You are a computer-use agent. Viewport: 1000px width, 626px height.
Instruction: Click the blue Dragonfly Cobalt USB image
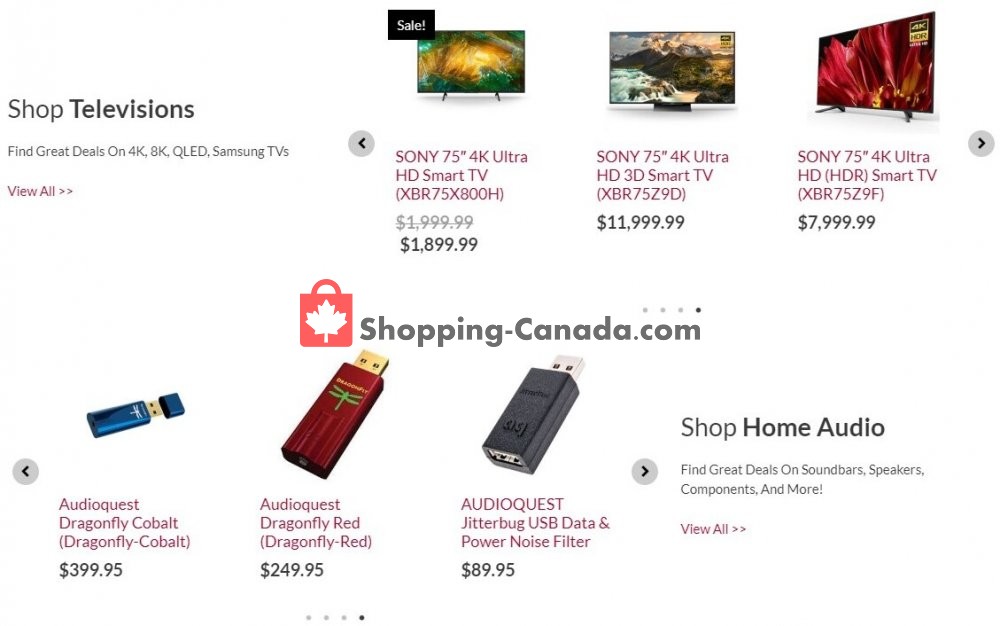point(136,415)
